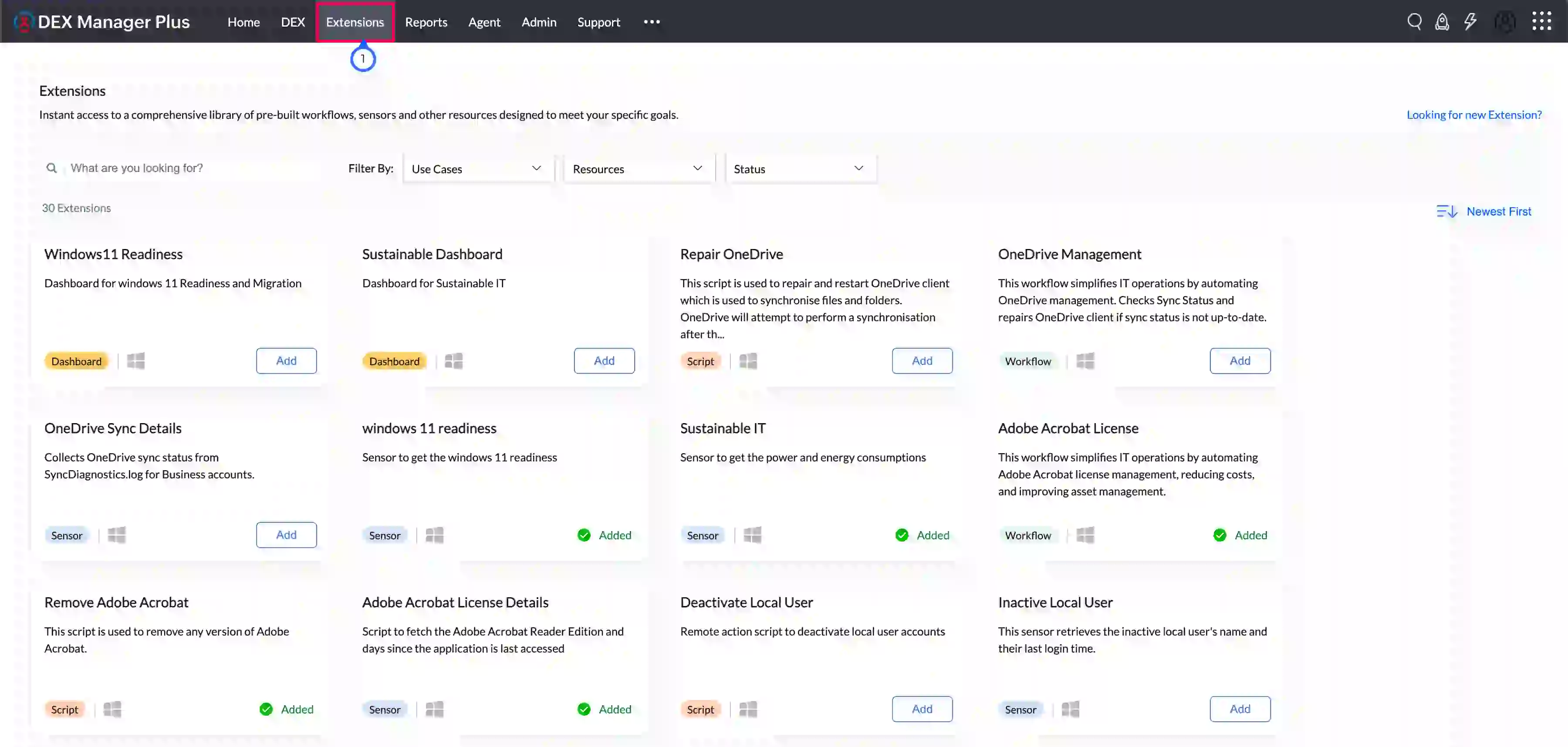This screenshot has height=747, width=1568.
Task: Open the Adobe Acrobat License Details title
Action: click(455, 602)
